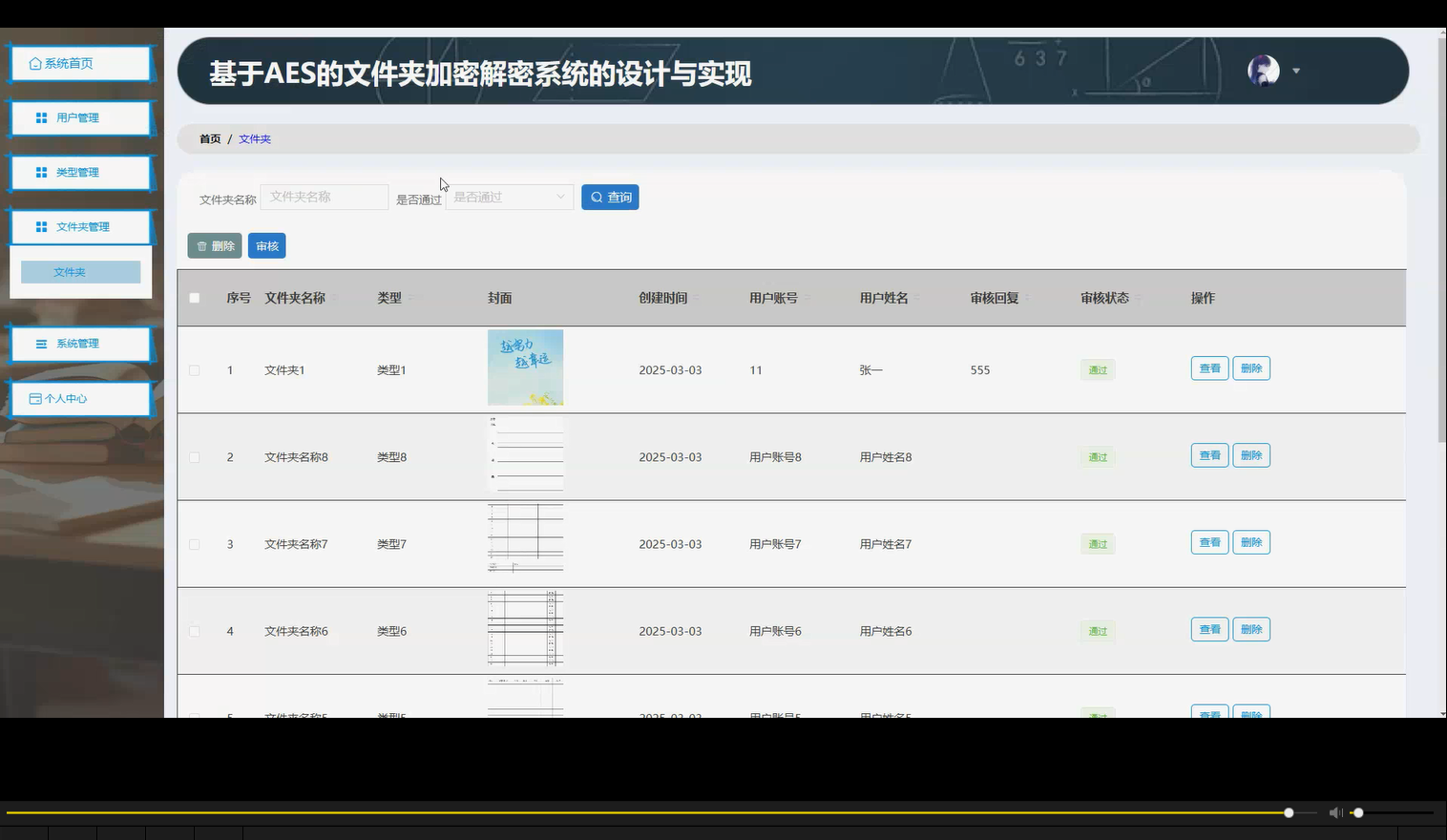Collapse the 文件夹管理 sidebar menu
The height and width of the screenshot is (840, 1447).
pyautogui.click(x=81, y=227)
